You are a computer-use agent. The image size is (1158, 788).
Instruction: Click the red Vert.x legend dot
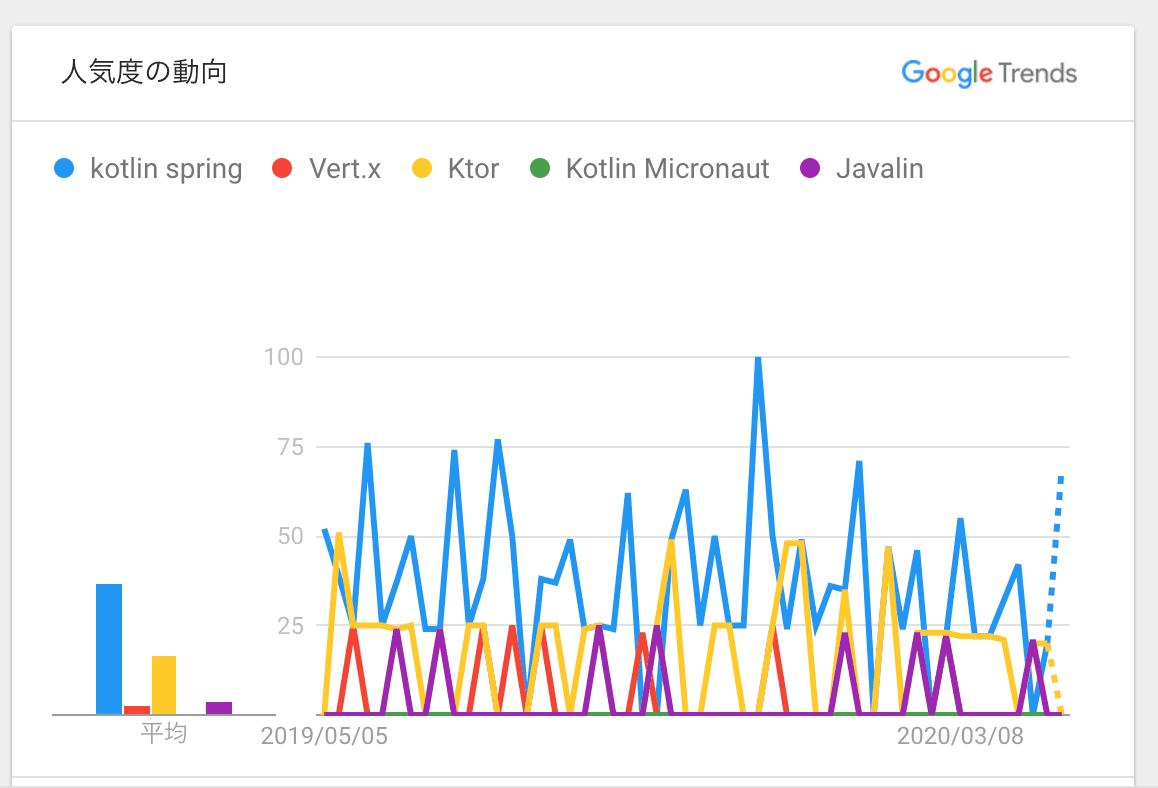[x=283, y=169]
